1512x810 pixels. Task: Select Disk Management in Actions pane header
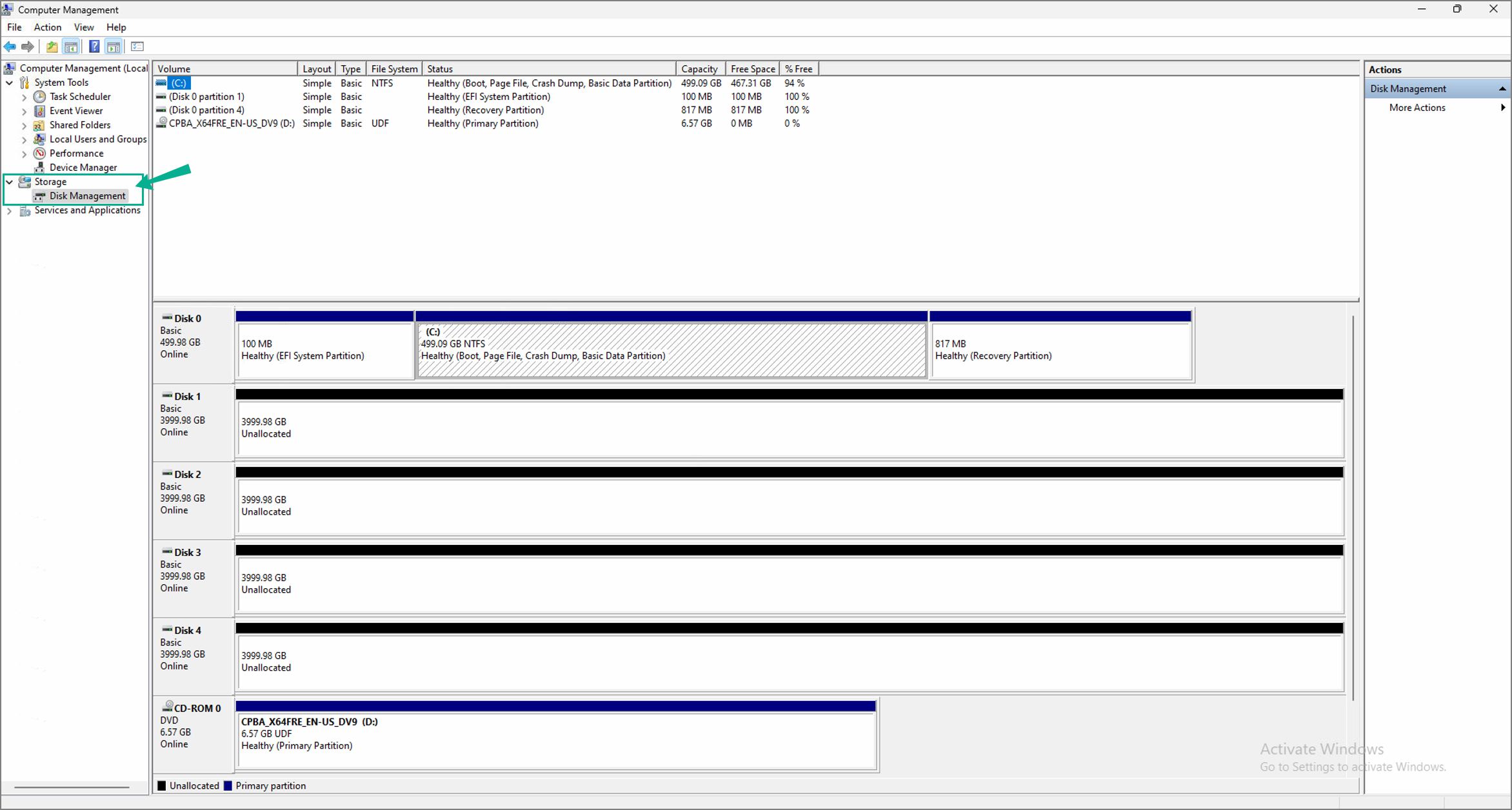coord(1438,89)
